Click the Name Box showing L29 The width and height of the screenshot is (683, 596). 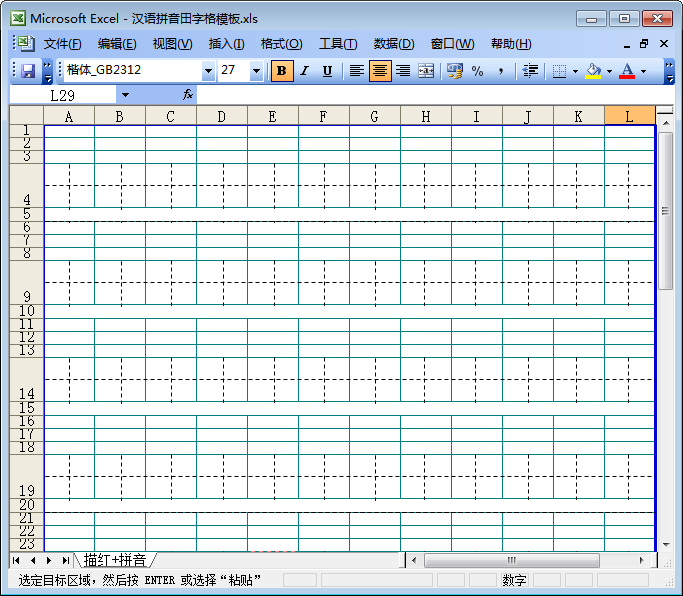(x=62, y=95)
